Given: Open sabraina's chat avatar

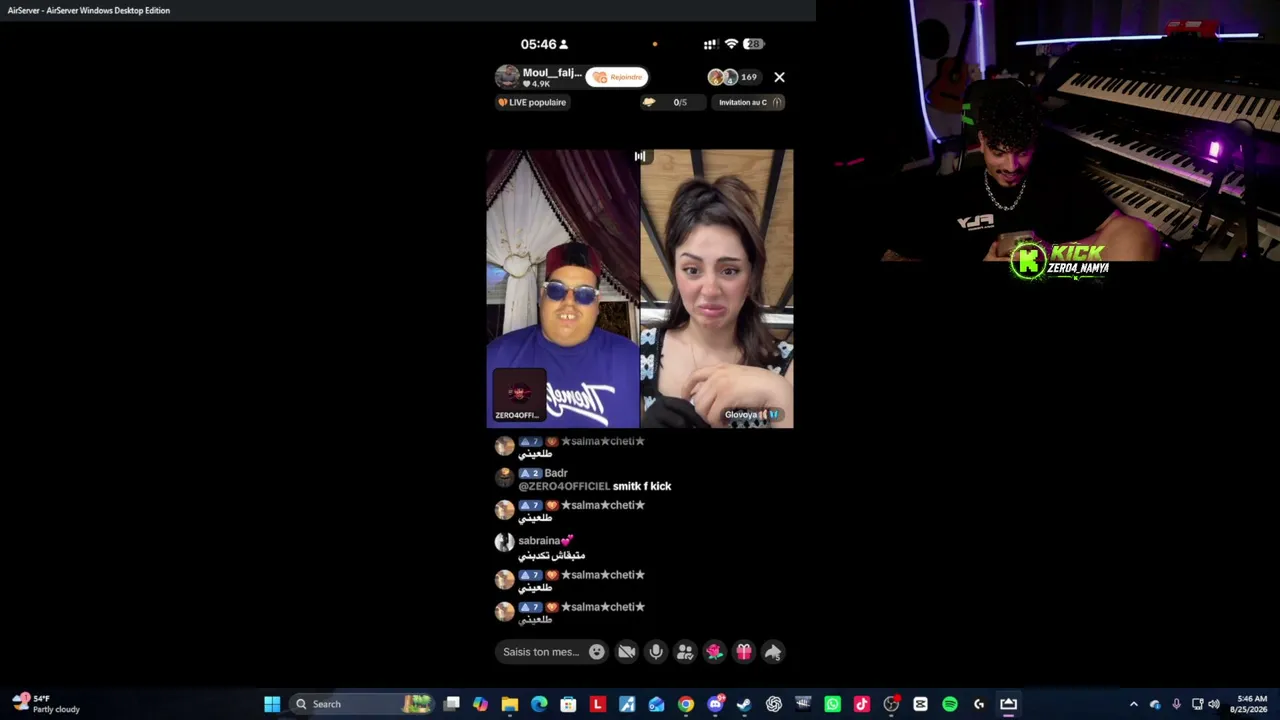Looking at the screenshot, I should click(x=505, y=543).
